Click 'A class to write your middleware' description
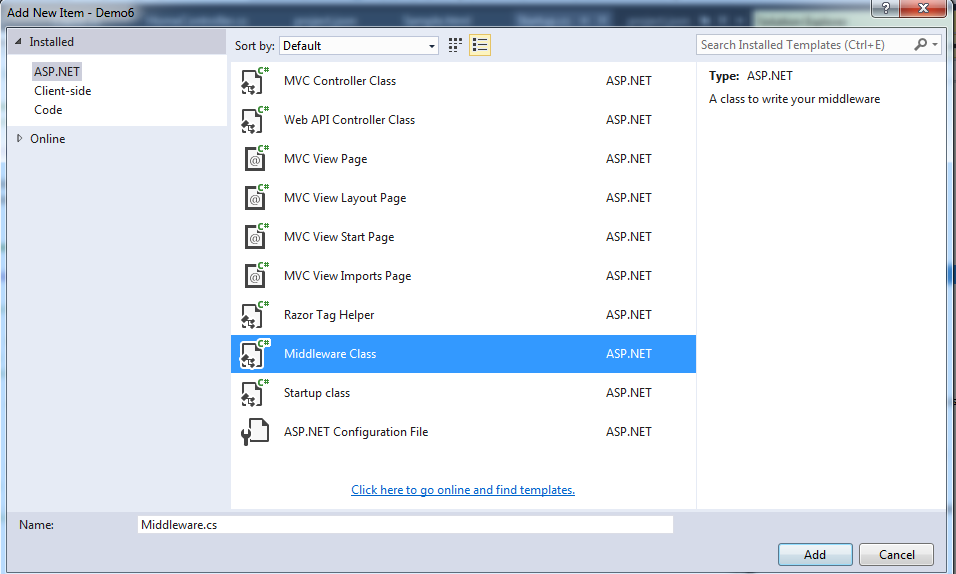Screen dimensions: 956x574 (x=794, y=99)
